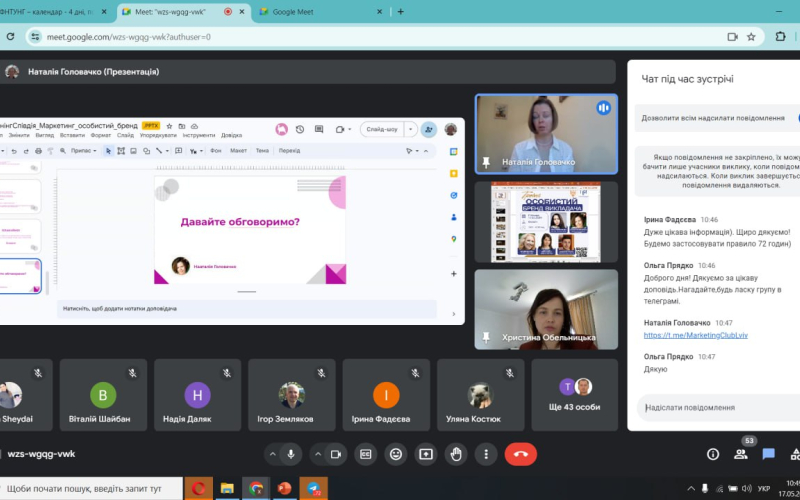Click audio activity indicator on Наталія Головачко tile
800x500 pixels.
(x=604, y=108)
